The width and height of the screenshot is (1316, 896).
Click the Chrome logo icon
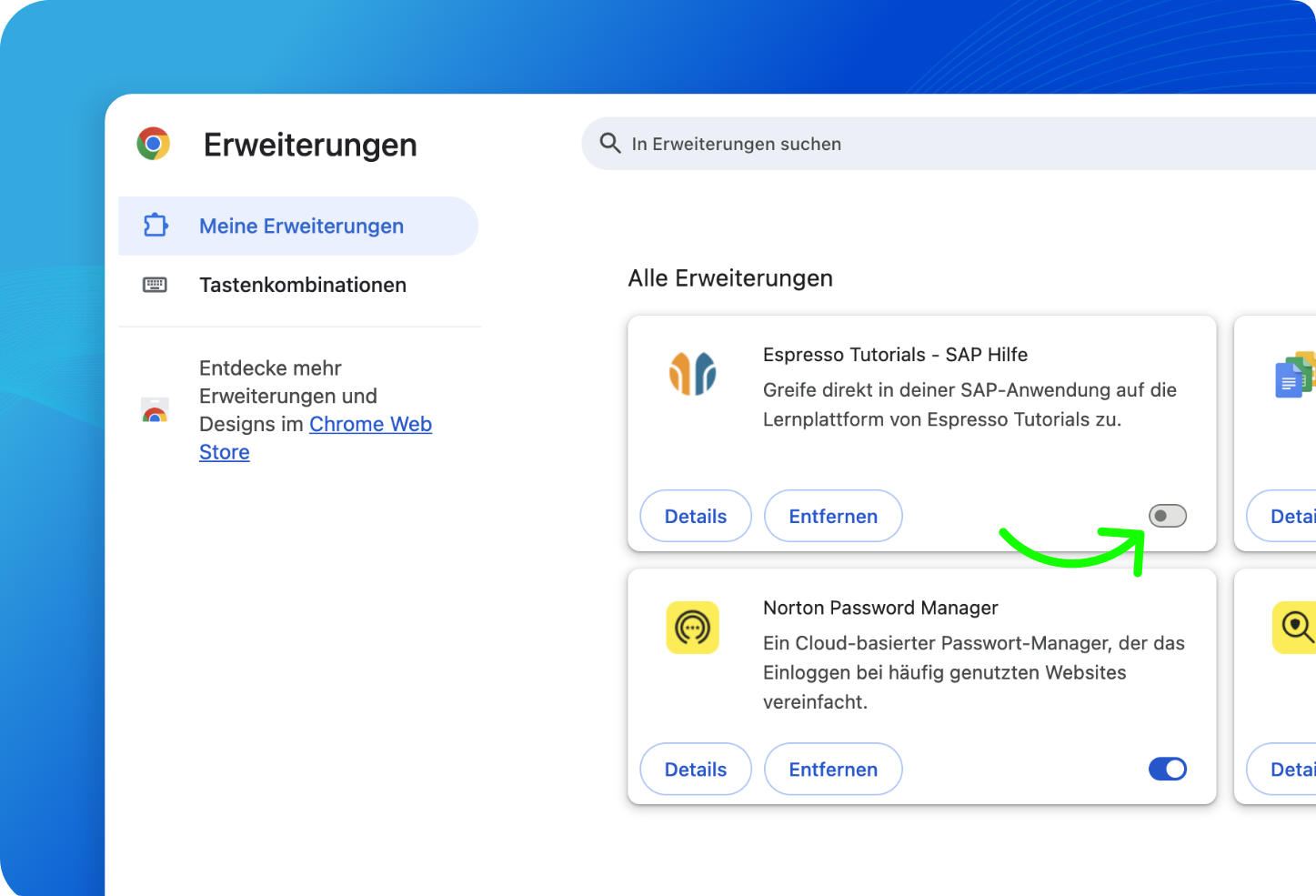coord(154,144)
